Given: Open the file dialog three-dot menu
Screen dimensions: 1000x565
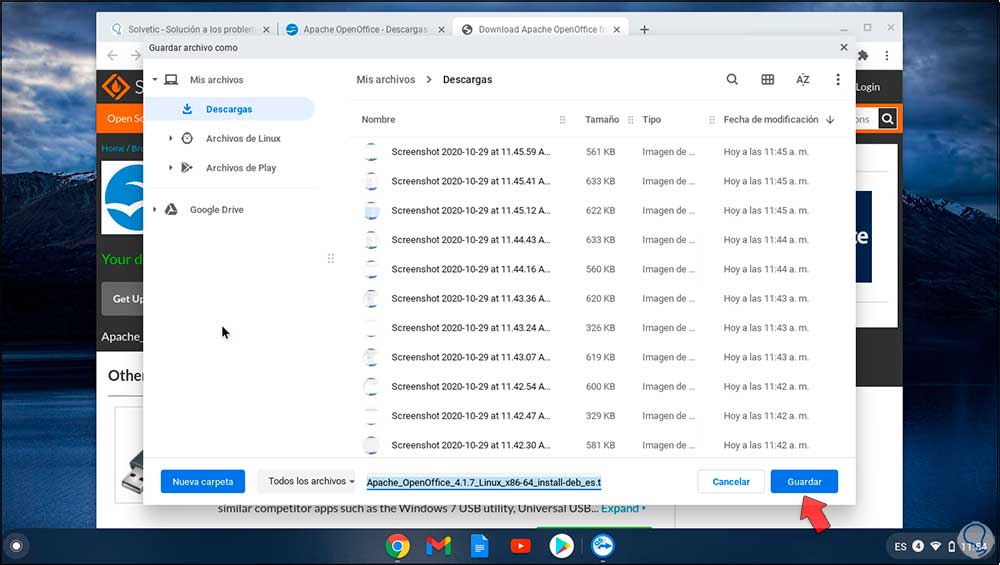Looking at the screenshot, I should 838,79.
